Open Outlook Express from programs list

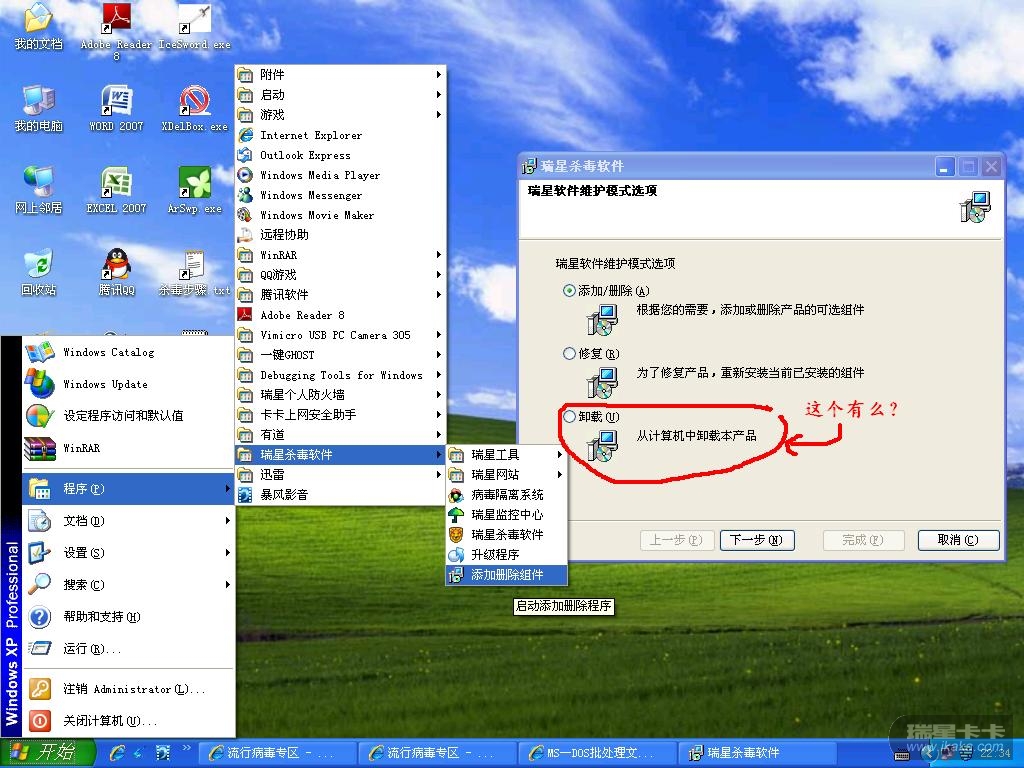(x=340, y=155)
